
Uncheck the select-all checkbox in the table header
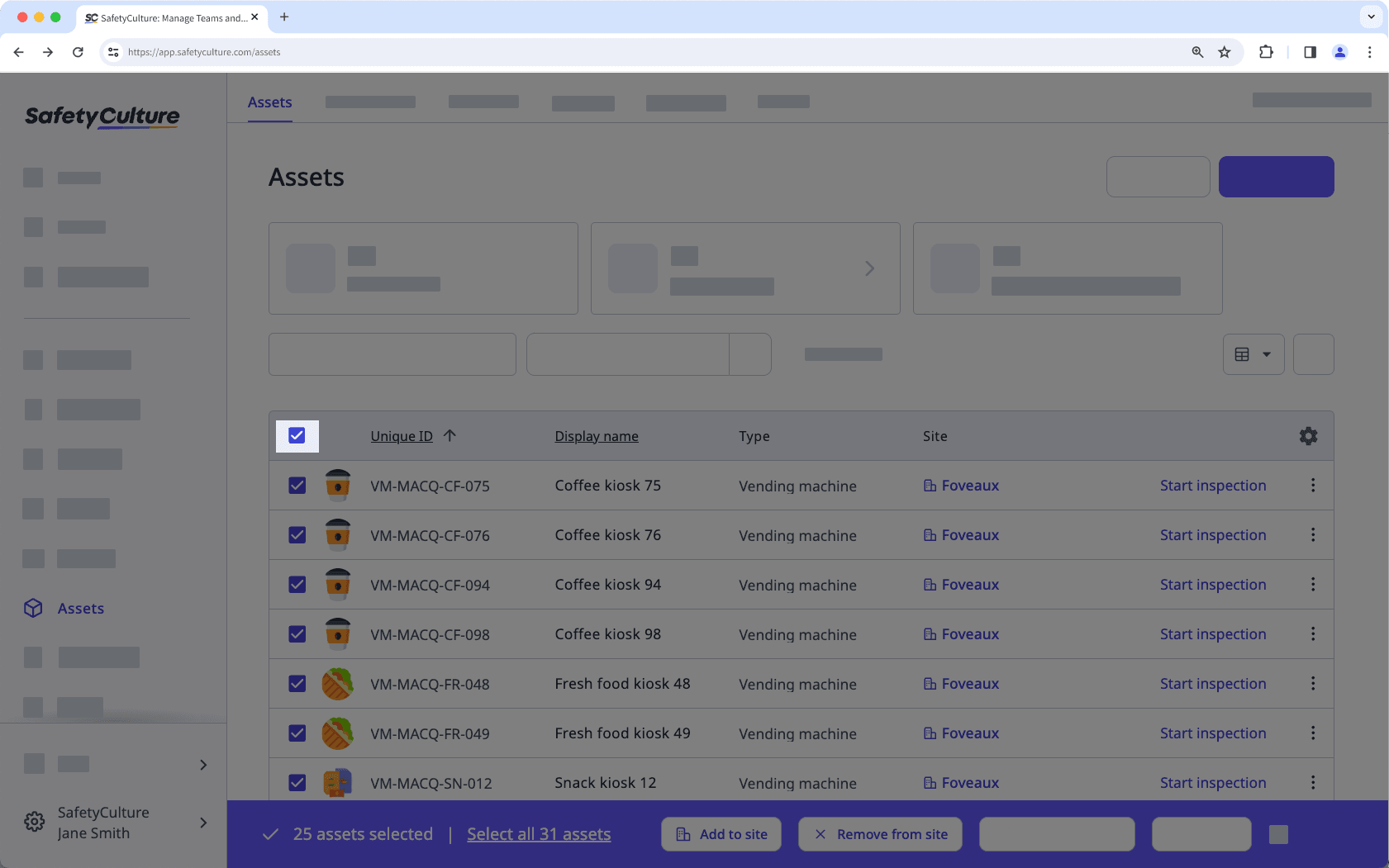297,435
